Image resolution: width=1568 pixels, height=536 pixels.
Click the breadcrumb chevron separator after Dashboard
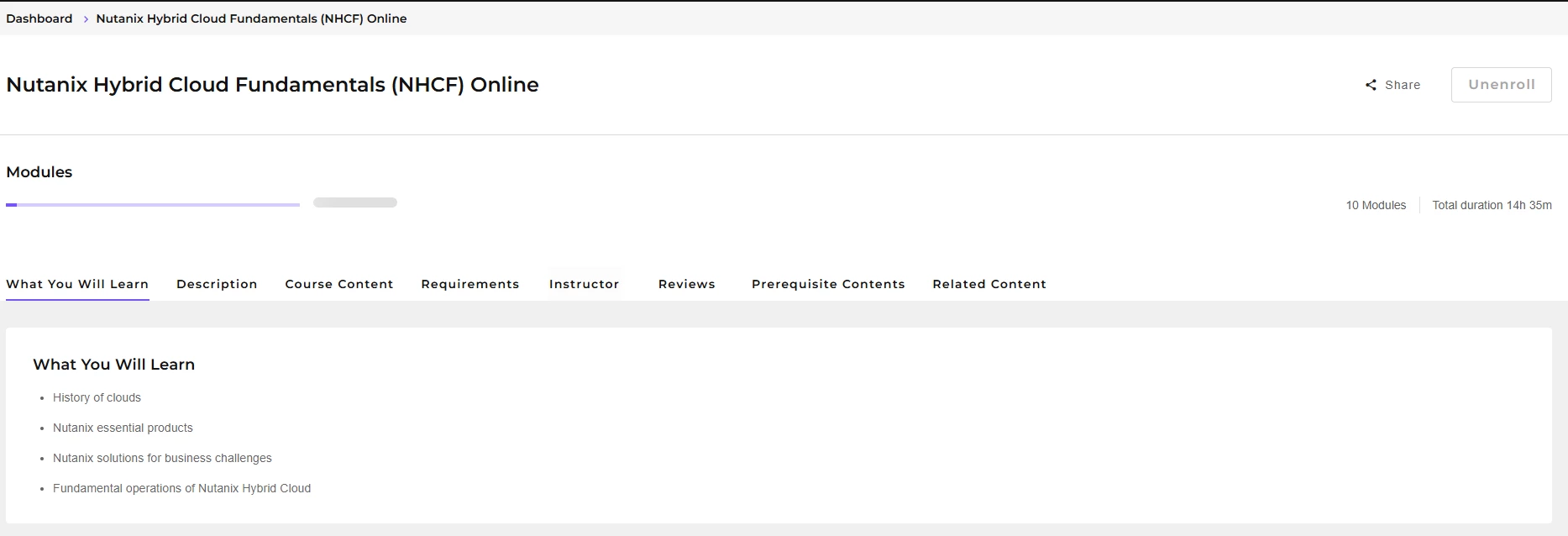[85, 19]
